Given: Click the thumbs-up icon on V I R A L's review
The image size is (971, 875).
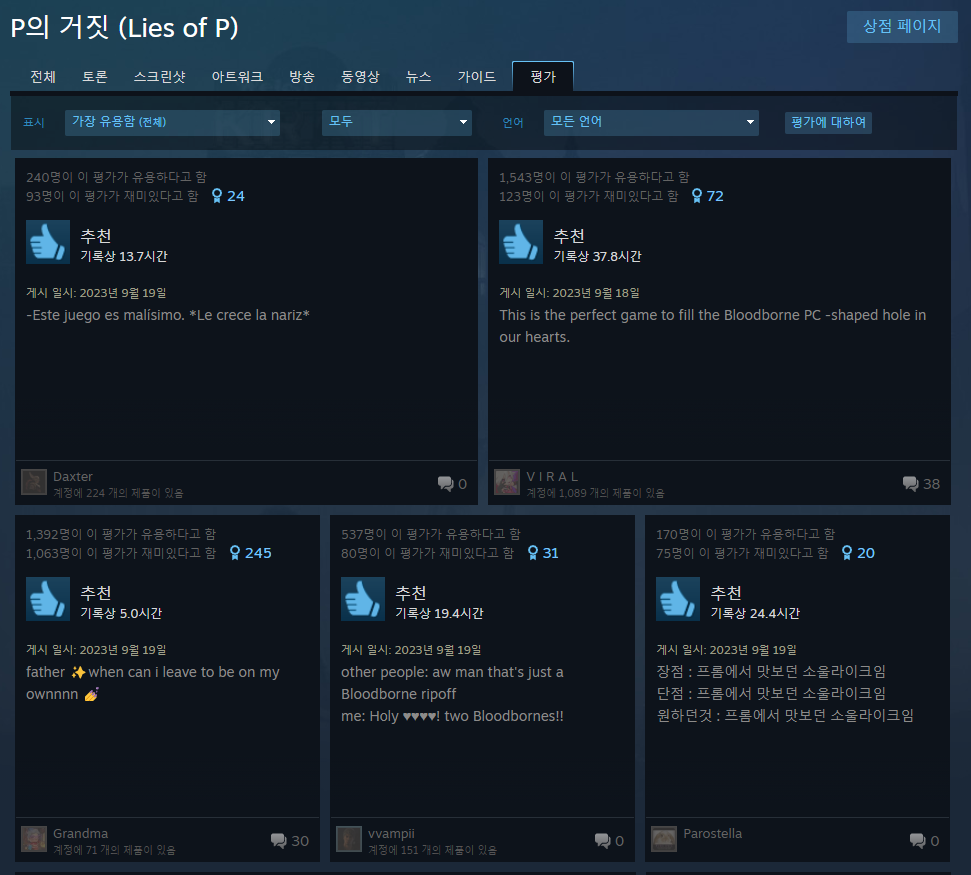Looking at the screenshot, I should point(521,242).
